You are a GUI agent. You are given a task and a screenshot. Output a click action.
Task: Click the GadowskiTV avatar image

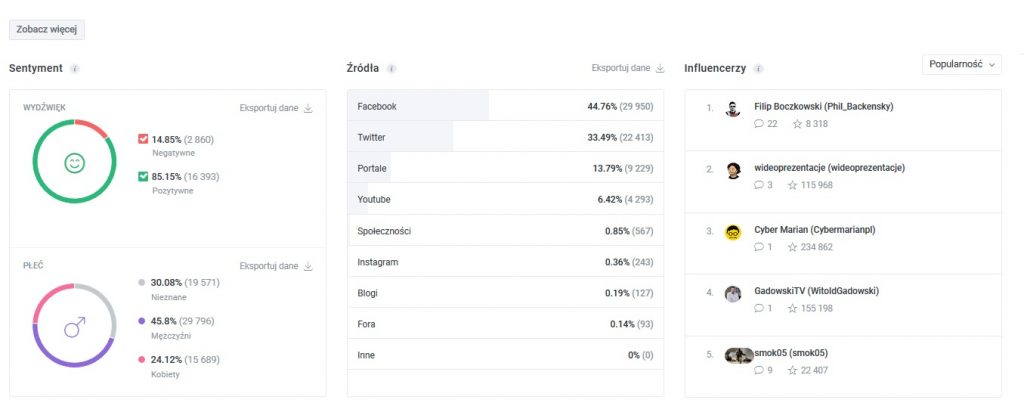click(x=733, y=294)
